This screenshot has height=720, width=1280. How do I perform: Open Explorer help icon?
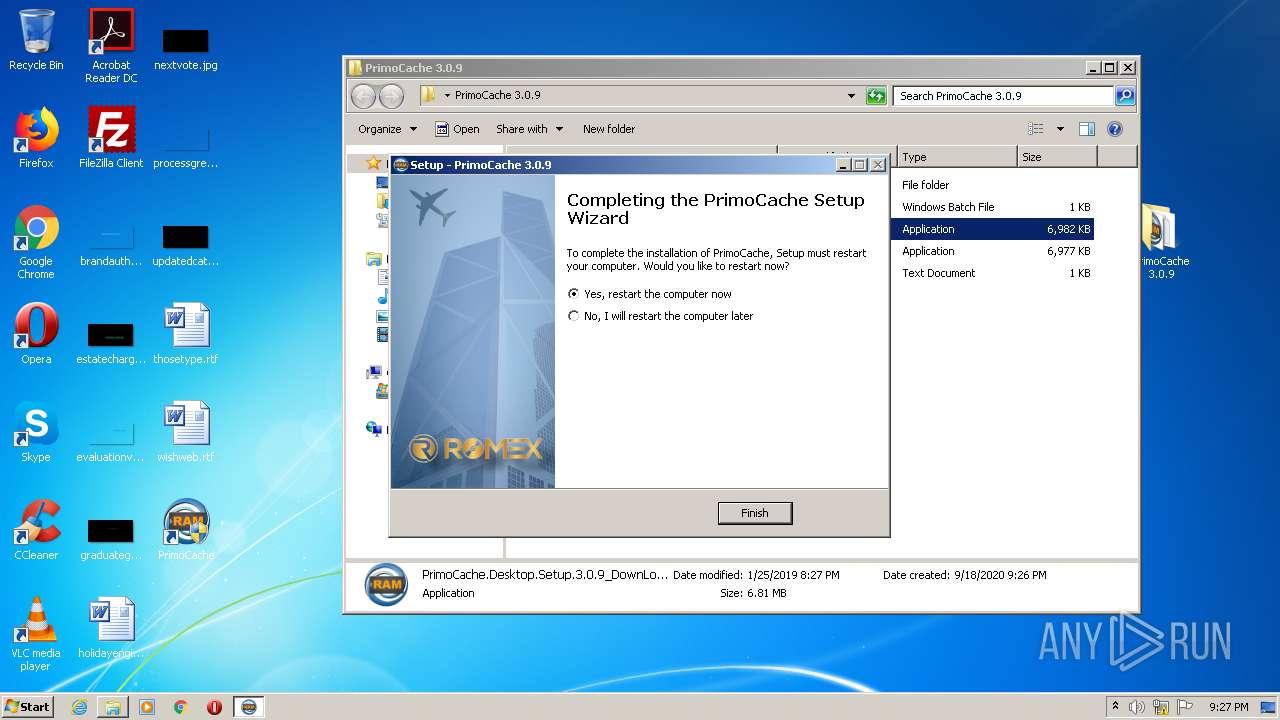pos(1115,129)
